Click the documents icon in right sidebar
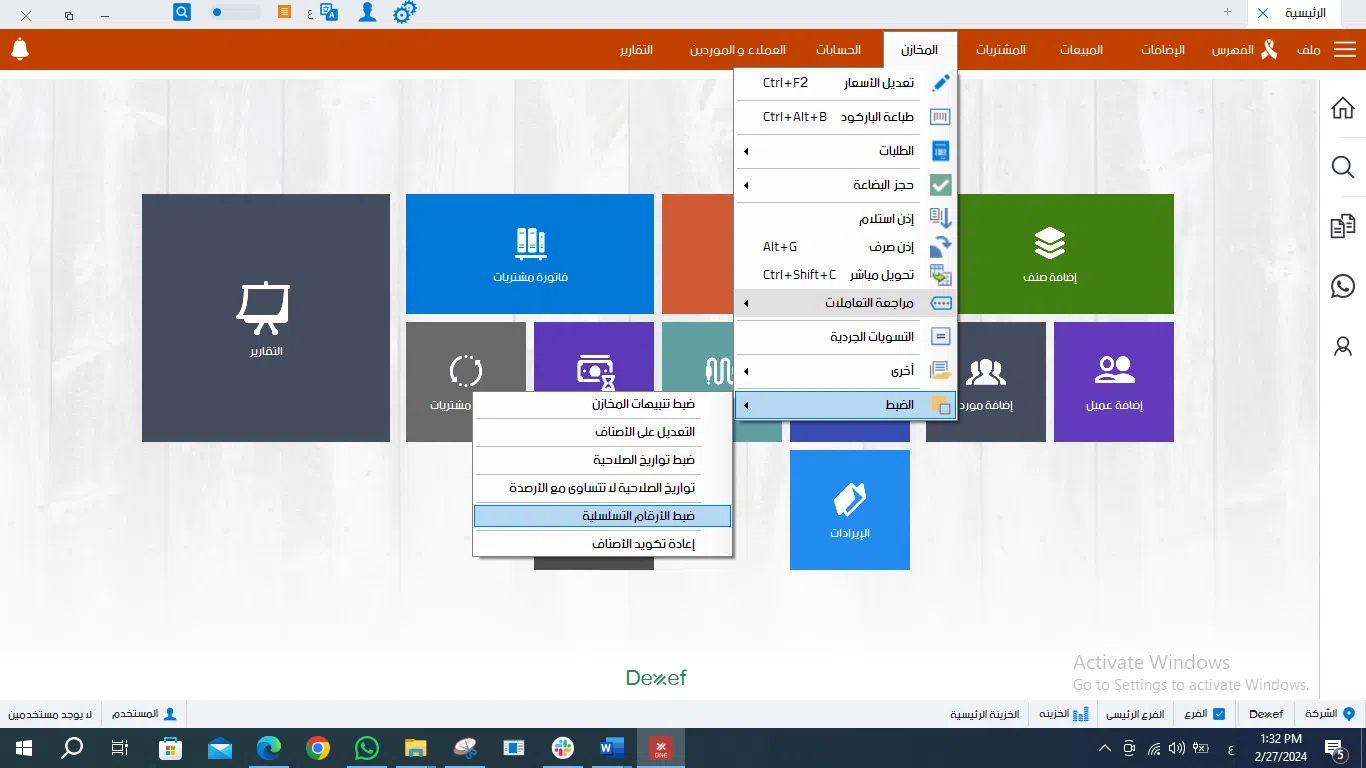 coord(1343,226)
